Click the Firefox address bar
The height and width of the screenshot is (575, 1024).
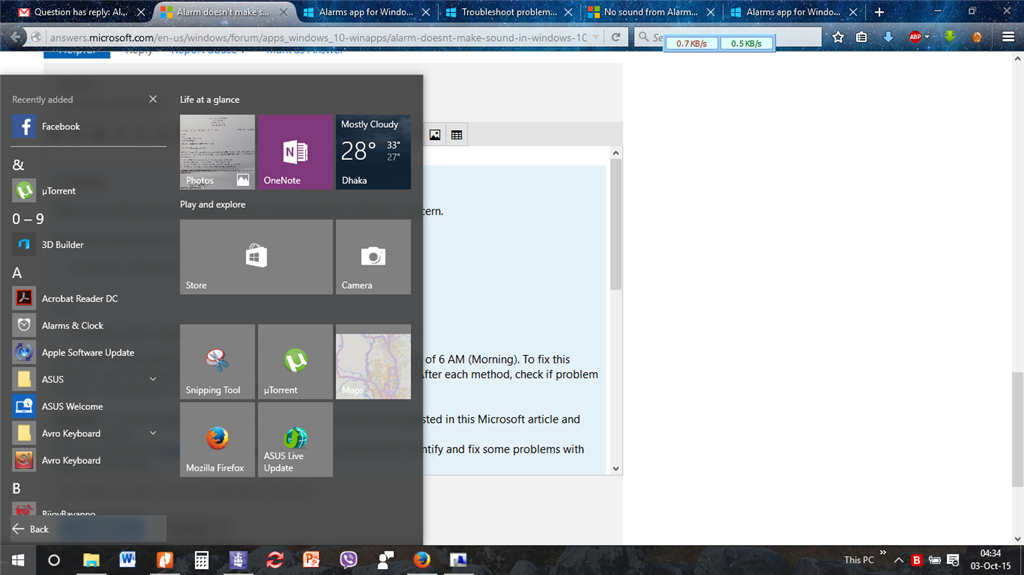(319, 37)
